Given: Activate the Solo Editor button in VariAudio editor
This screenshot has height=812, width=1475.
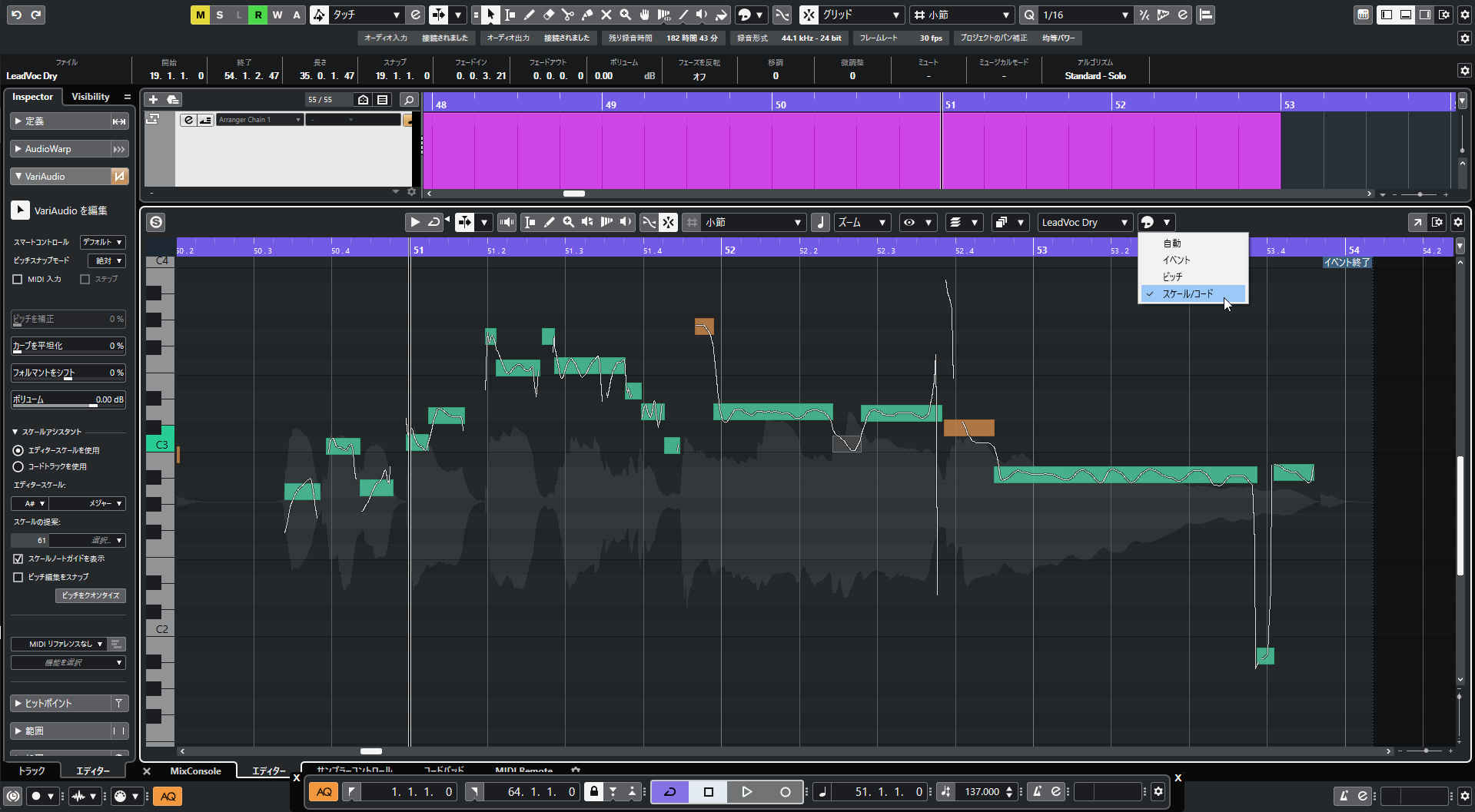Looking at the screenshot, I should tap(156, 222).
